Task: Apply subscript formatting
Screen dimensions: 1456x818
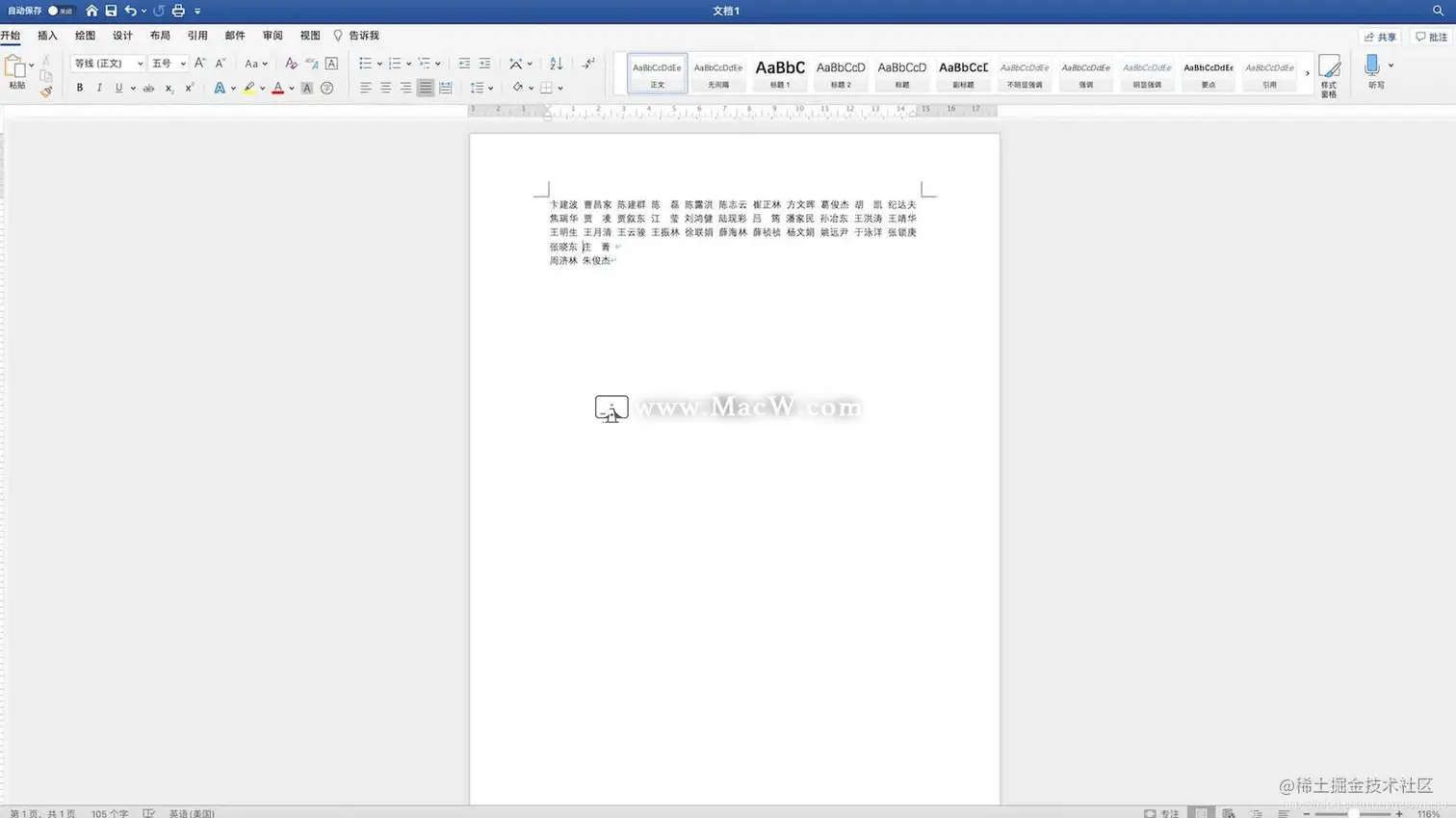Action: point(169,88)
